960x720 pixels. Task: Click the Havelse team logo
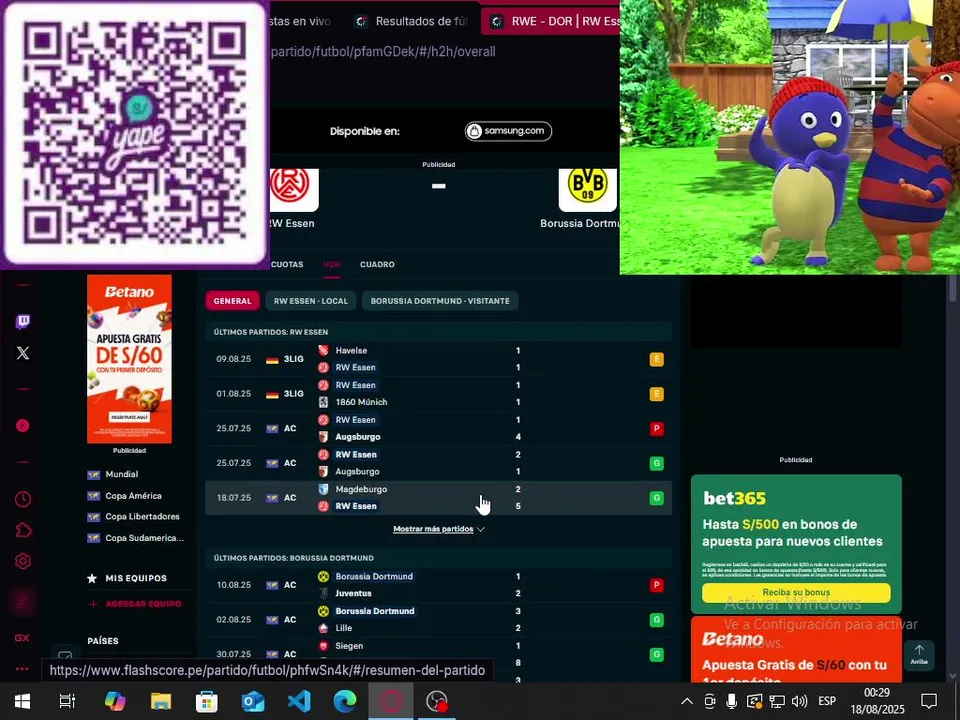pyautogui.click(x=323, y=350)
